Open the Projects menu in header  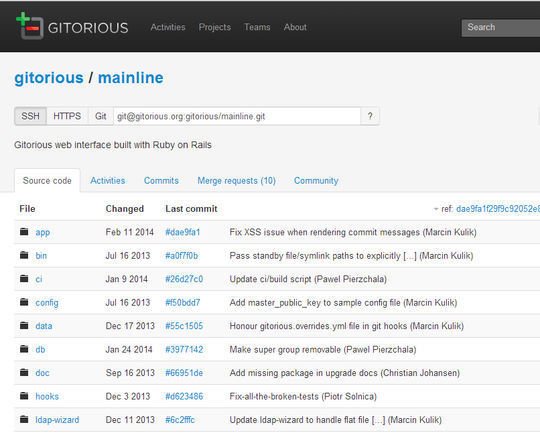coord(215,27)
